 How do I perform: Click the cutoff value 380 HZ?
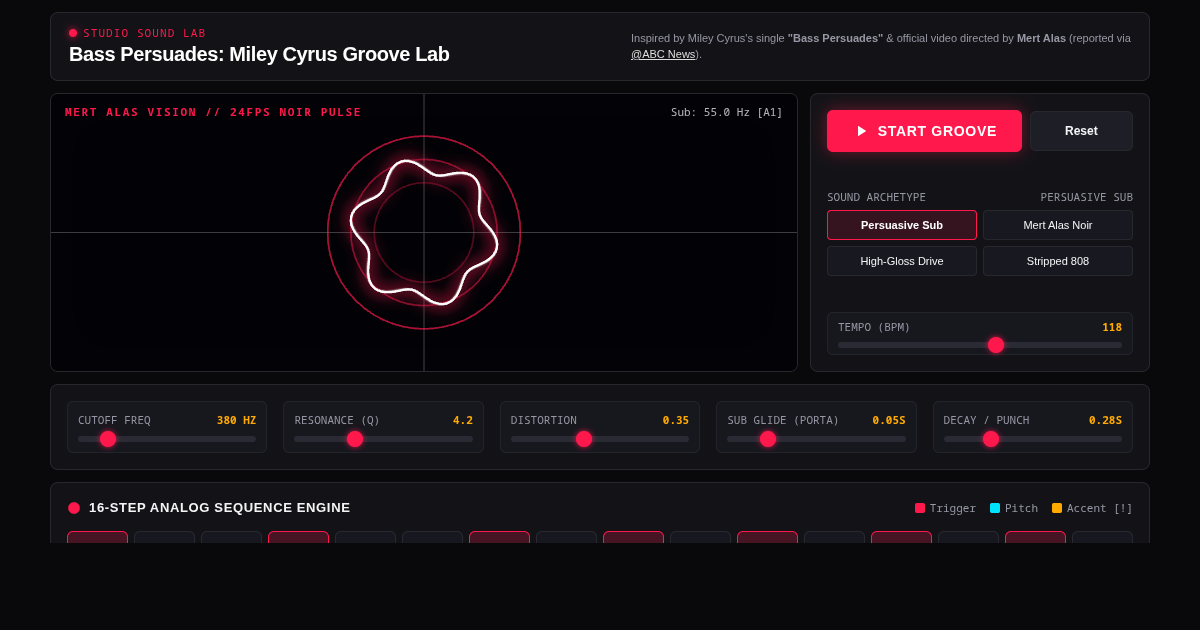[x=236, y=421]
